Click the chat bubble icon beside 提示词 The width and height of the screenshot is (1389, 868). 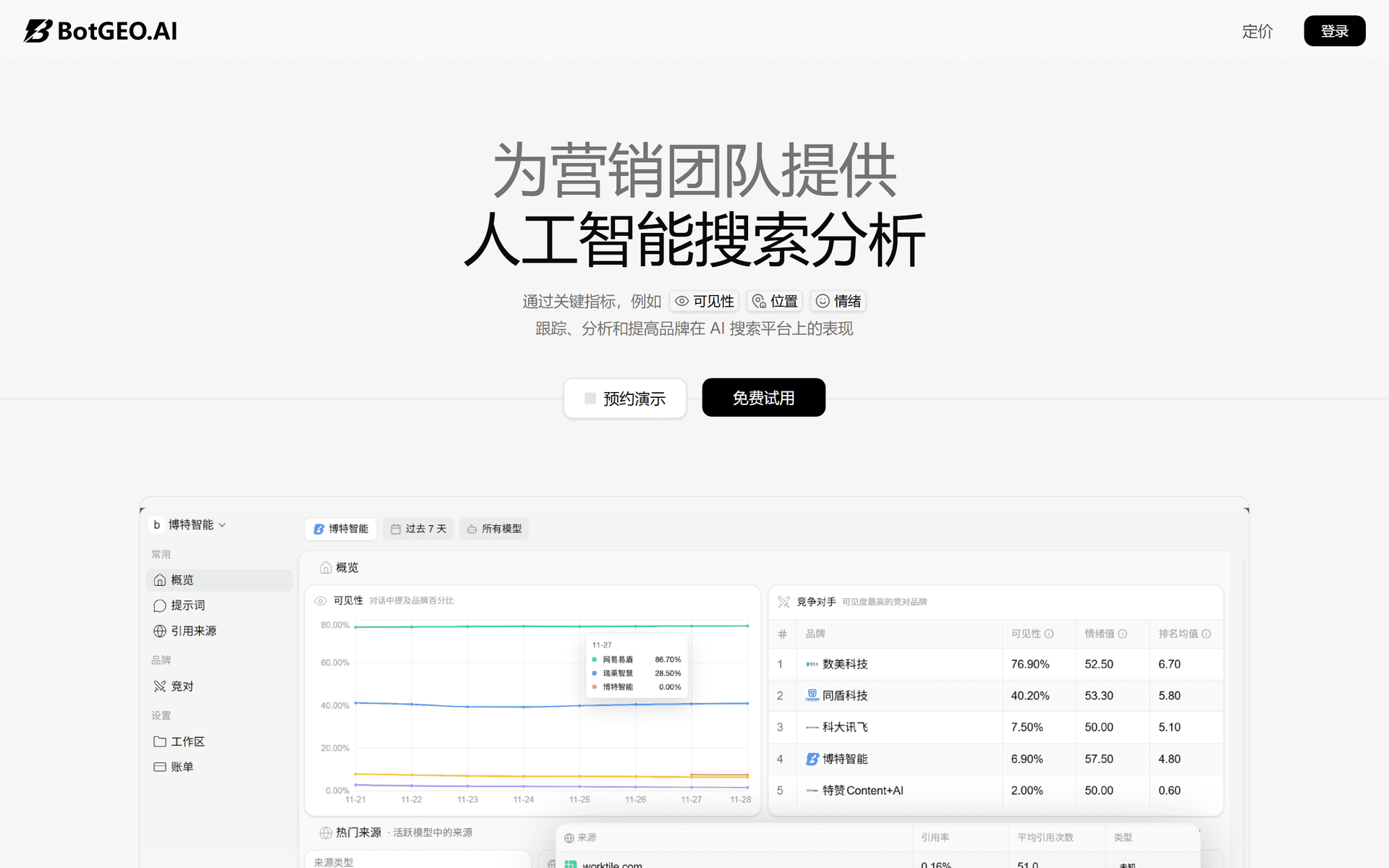click(x=160, y=605)
